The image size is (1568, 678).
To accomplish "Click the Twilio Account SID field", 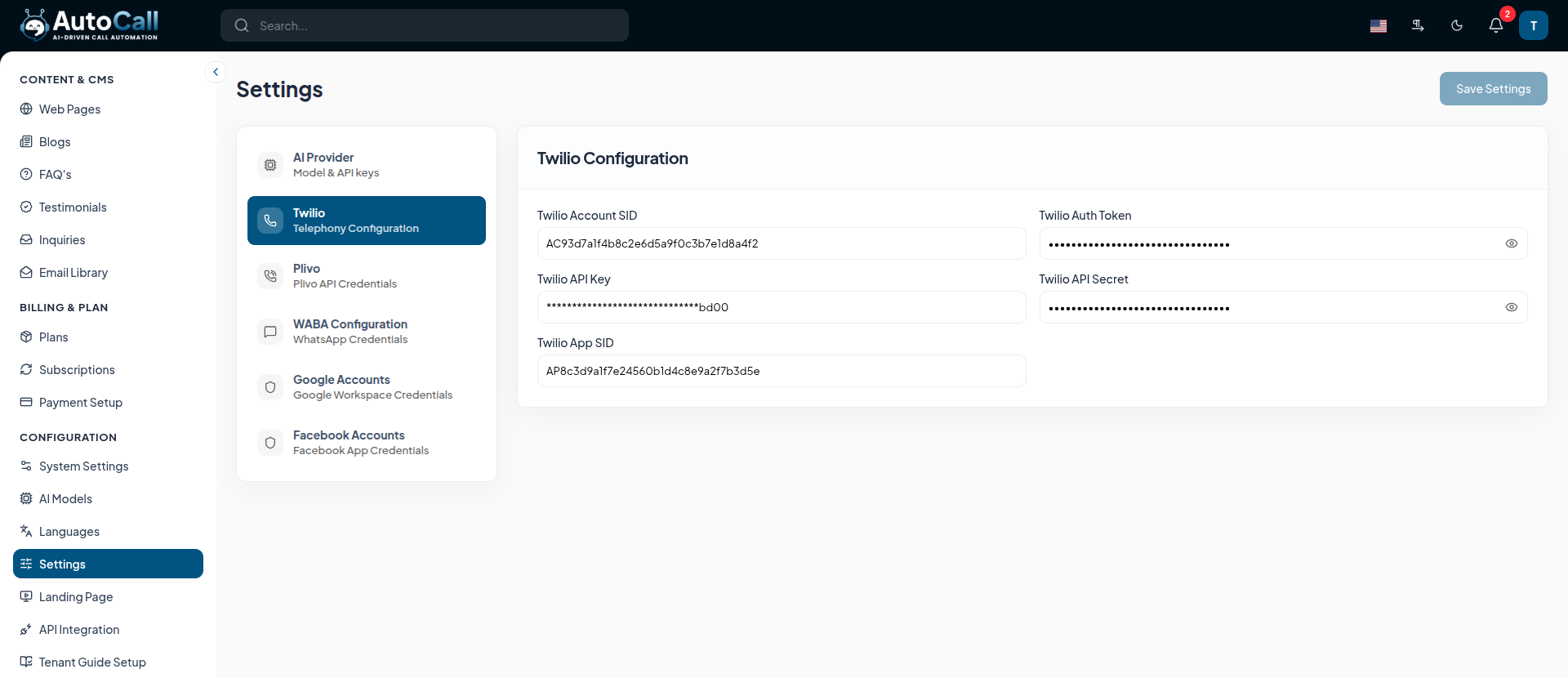I will (782, 243).
